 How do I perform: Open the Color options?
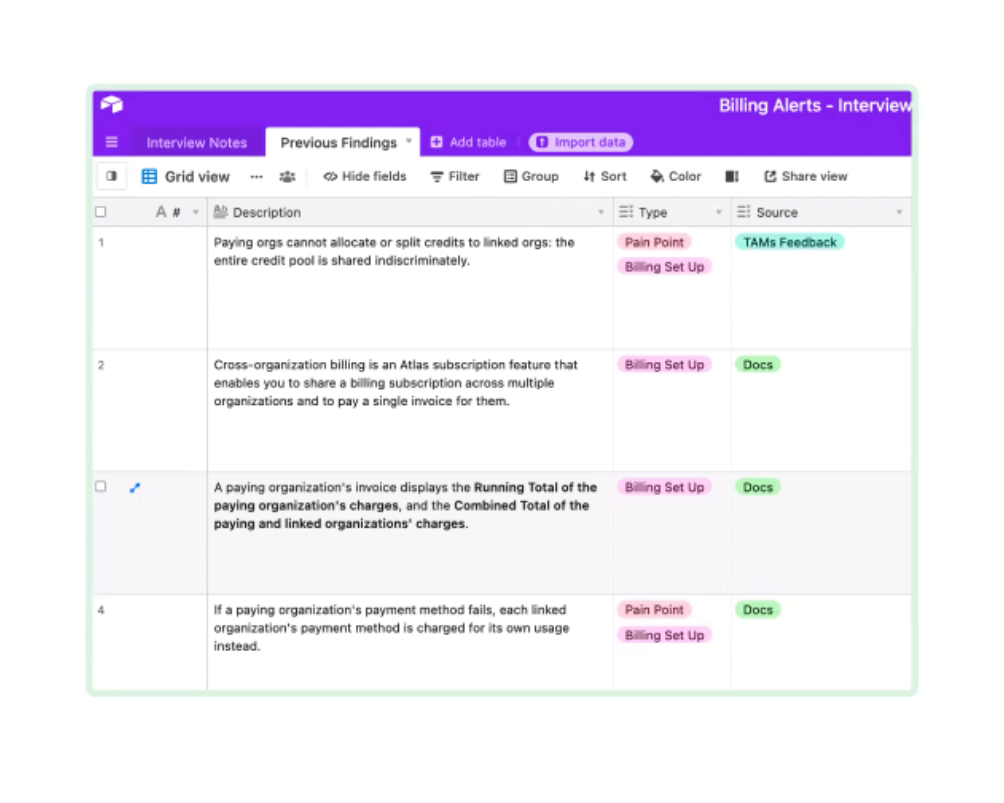[x=675, y=176]
